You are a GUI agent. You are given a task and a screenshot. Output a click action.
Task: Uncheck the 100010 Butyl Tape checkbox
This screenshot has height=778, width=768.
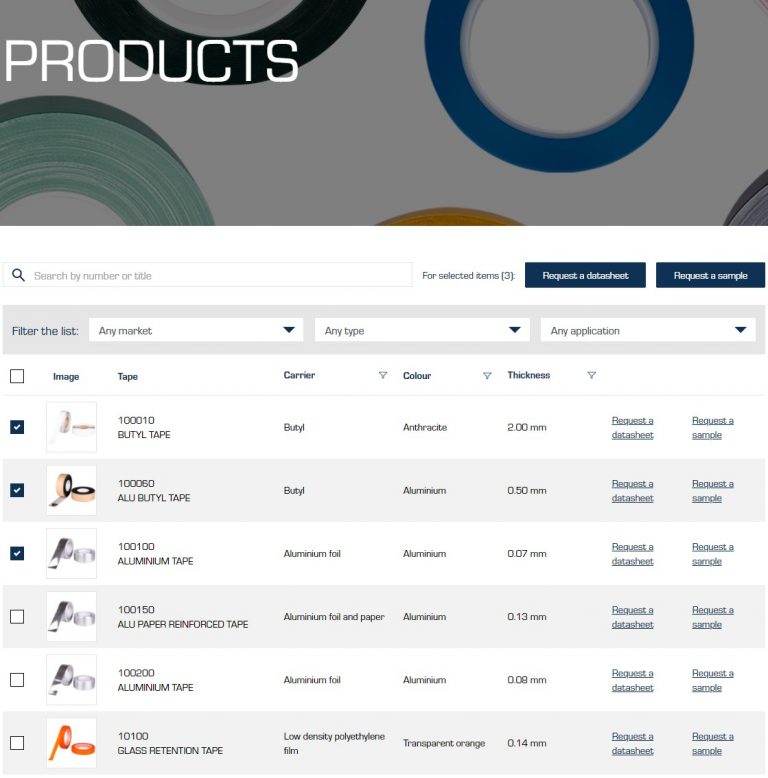(x=17, y=427)
